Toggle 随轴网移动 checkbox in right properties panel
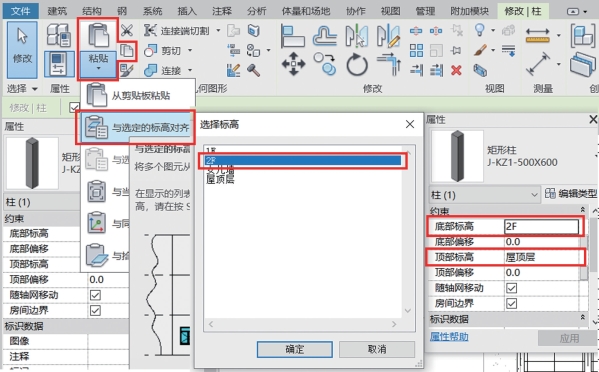Screen dimensions: 599x372 tap(511, 288)
